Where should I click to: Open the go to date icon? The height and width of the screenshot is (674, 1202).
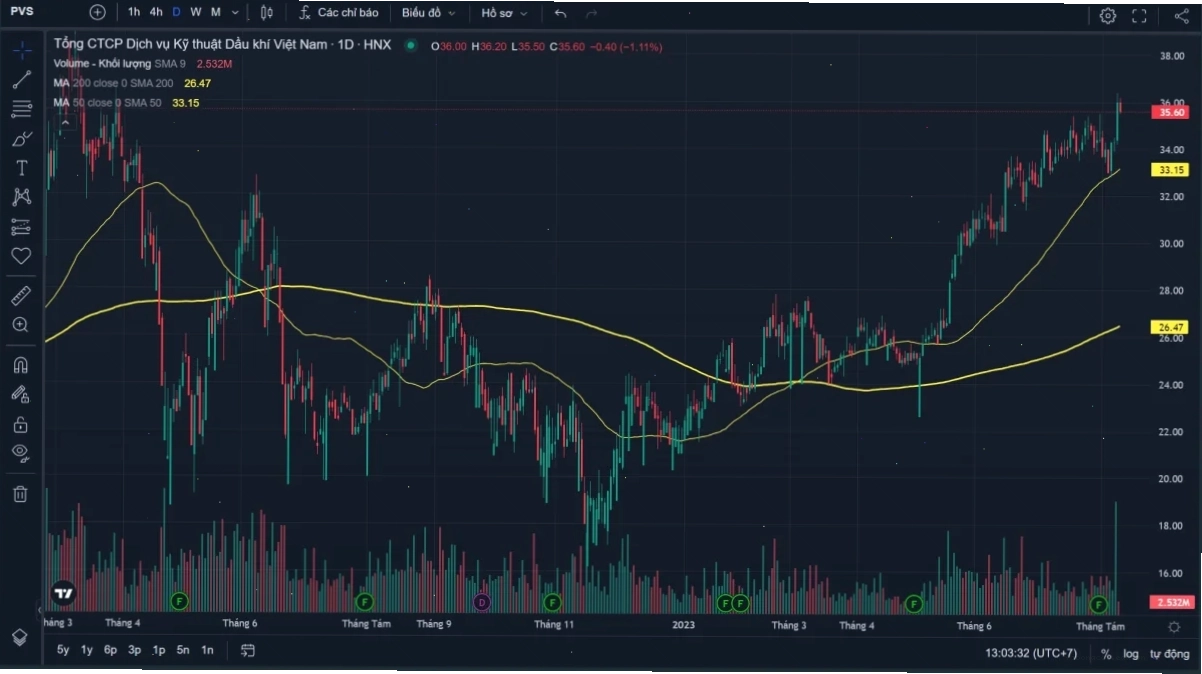pyautogui.click(x=248, y=650)
